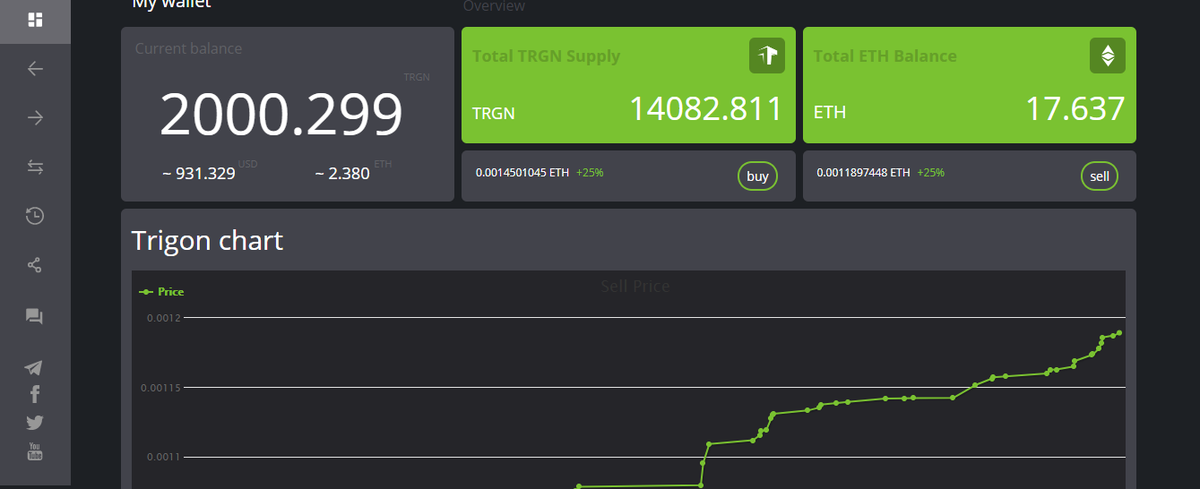The height and width of the screenshot is (489, 1200).
Task: Click the 0.00115 y-axis label
Action: [161, 387]
